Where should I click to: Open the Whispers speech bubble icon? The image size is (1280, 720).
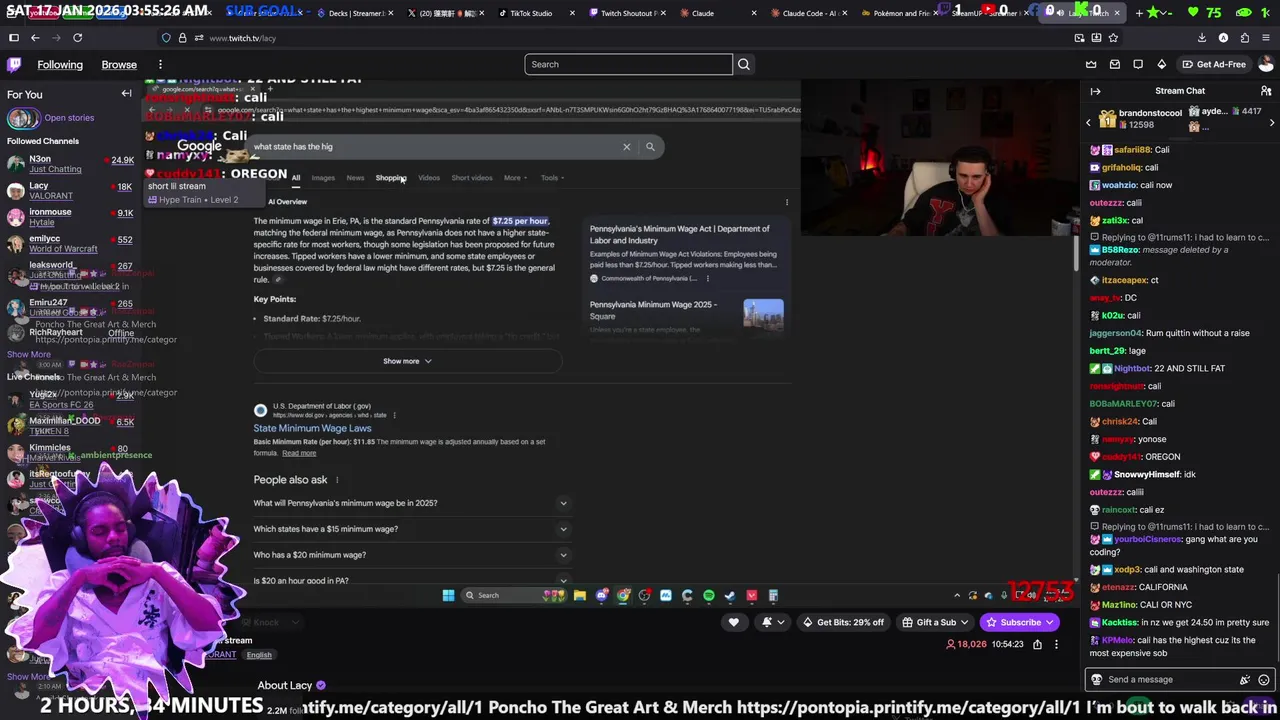point(1138,64)
